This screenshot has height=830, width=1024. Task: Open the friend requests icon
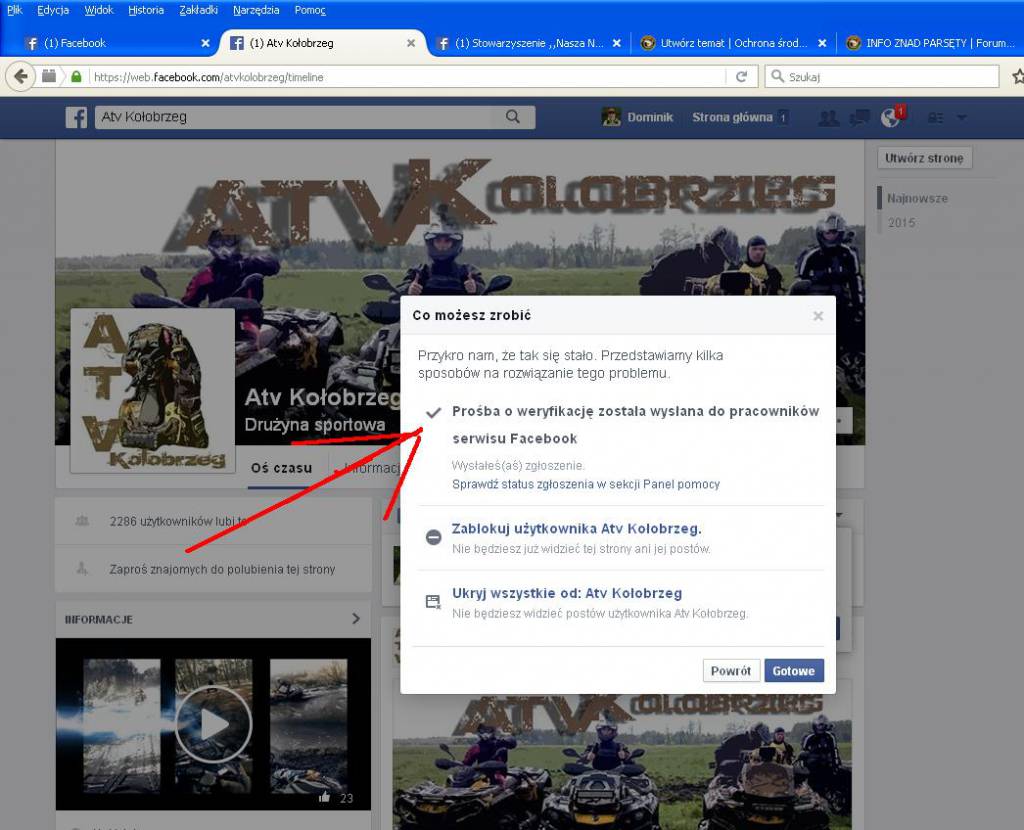[x=829, y=118]
